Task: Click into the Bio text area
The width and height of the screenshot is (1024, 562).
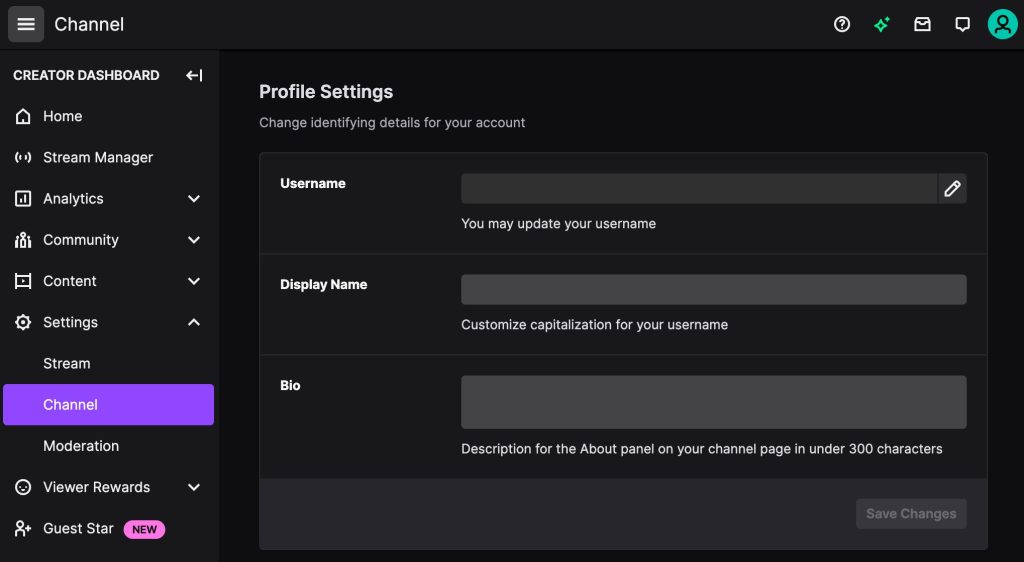Action: pyautogui.click(x=714, y=402)
